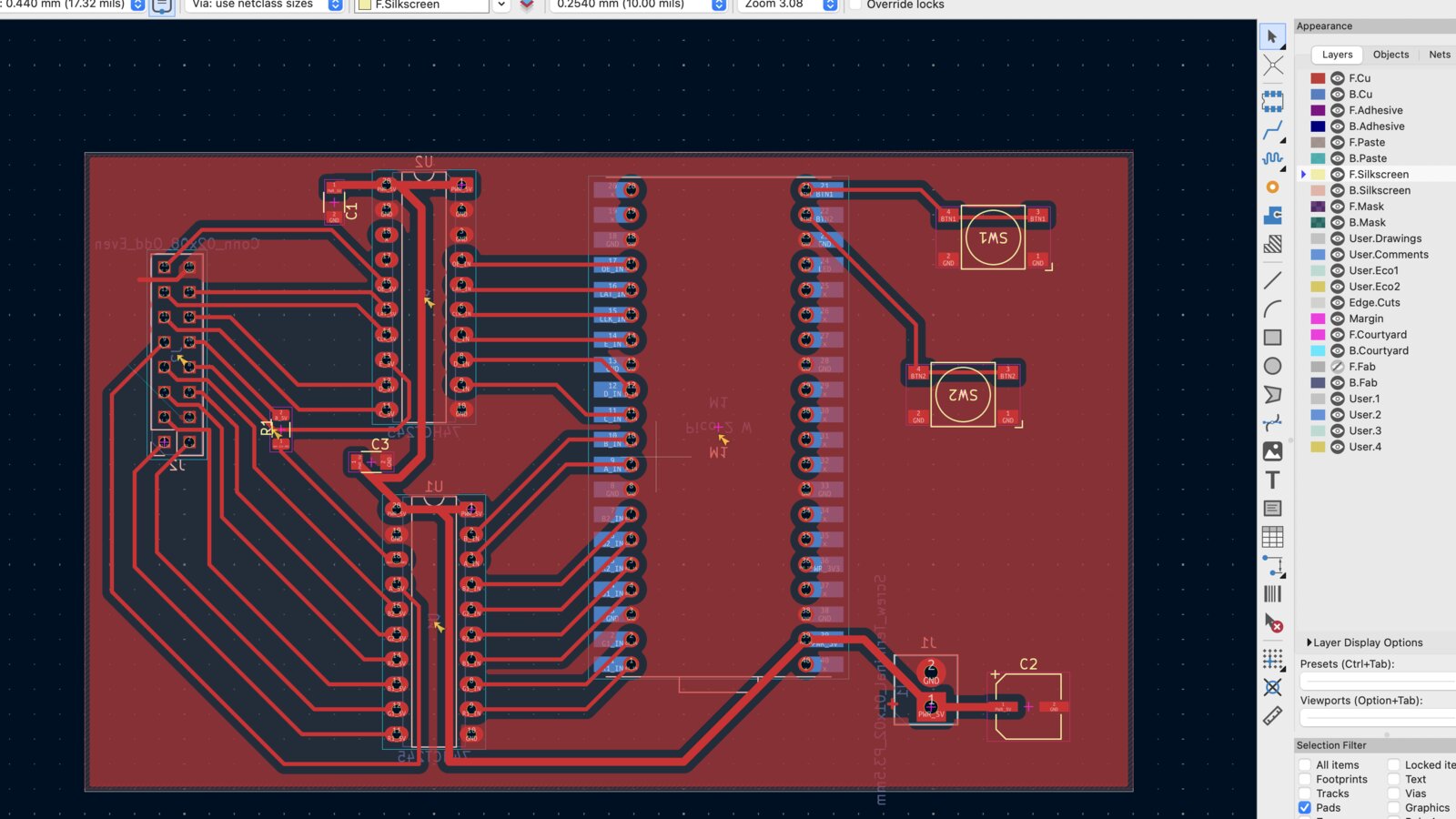Show the F.Fab layer
This screenshot has width=1456, height=819.
pyautogui.click(x=1338, y=367)
